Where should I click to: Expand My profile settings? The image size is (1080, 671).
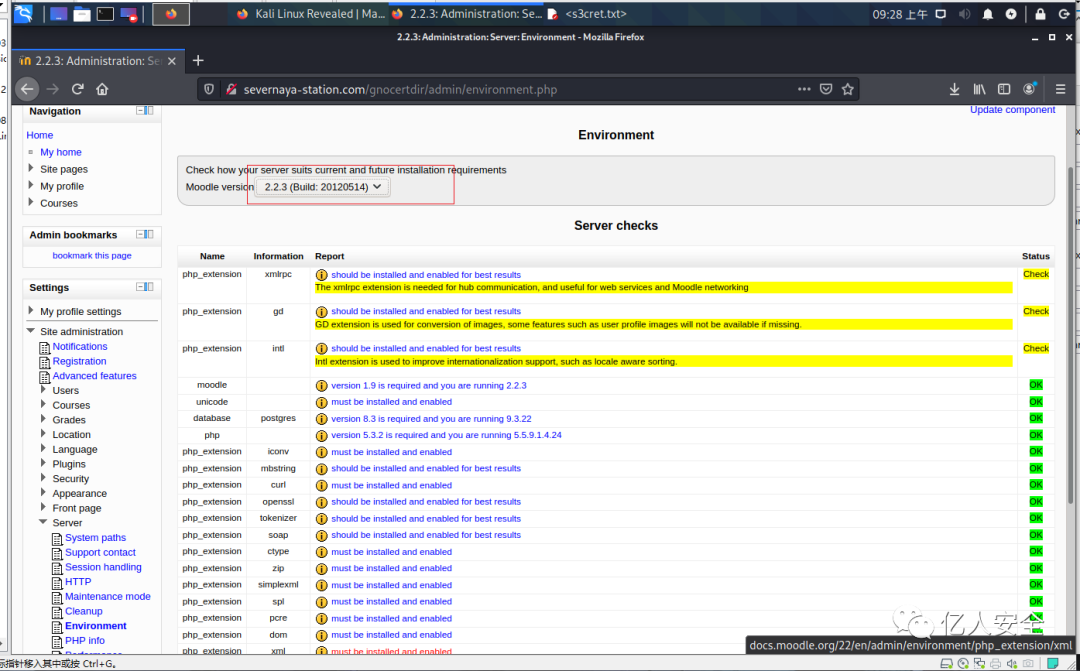[x=30, y=311]
